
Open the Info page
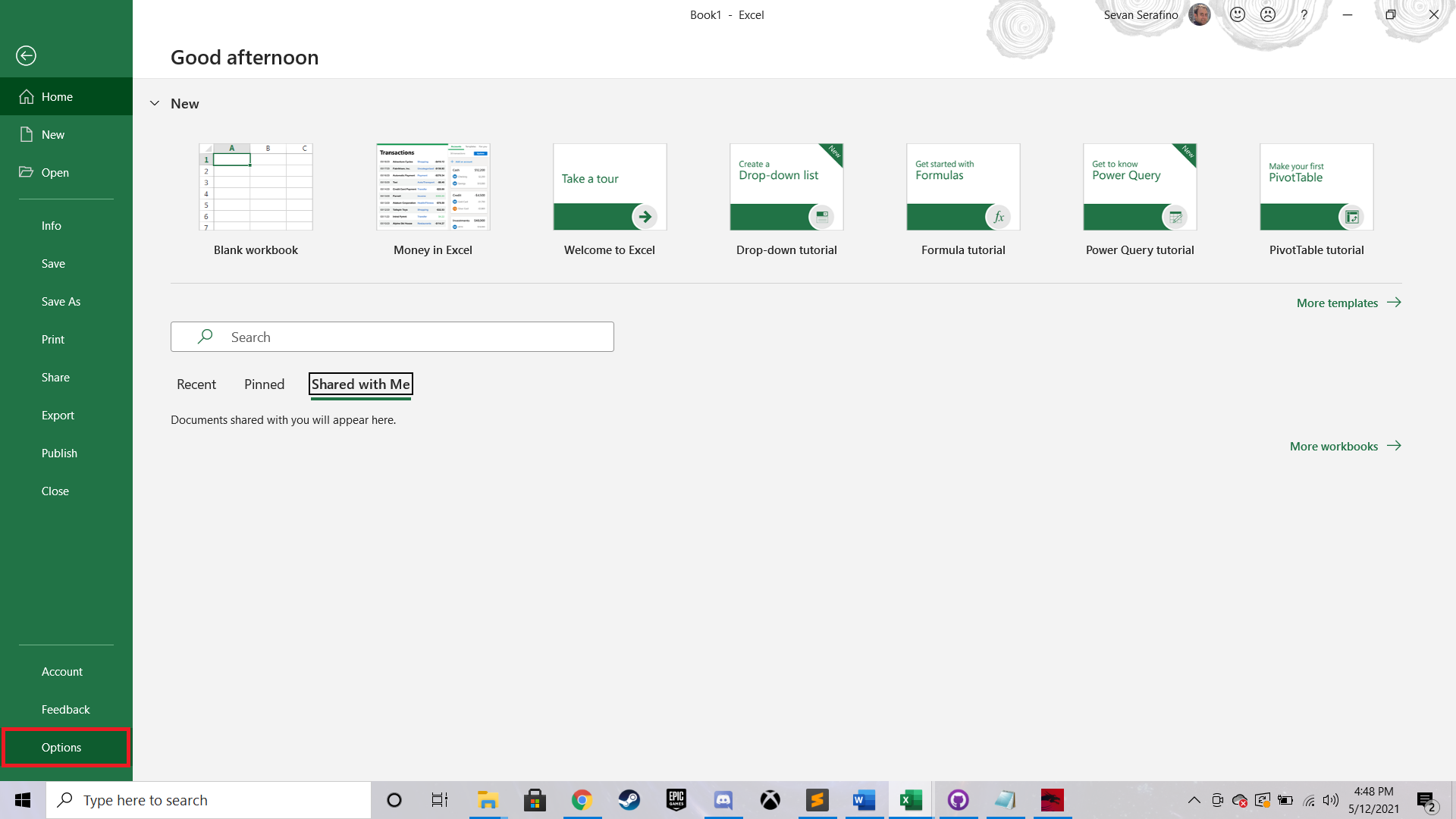[x=66, y=225]
